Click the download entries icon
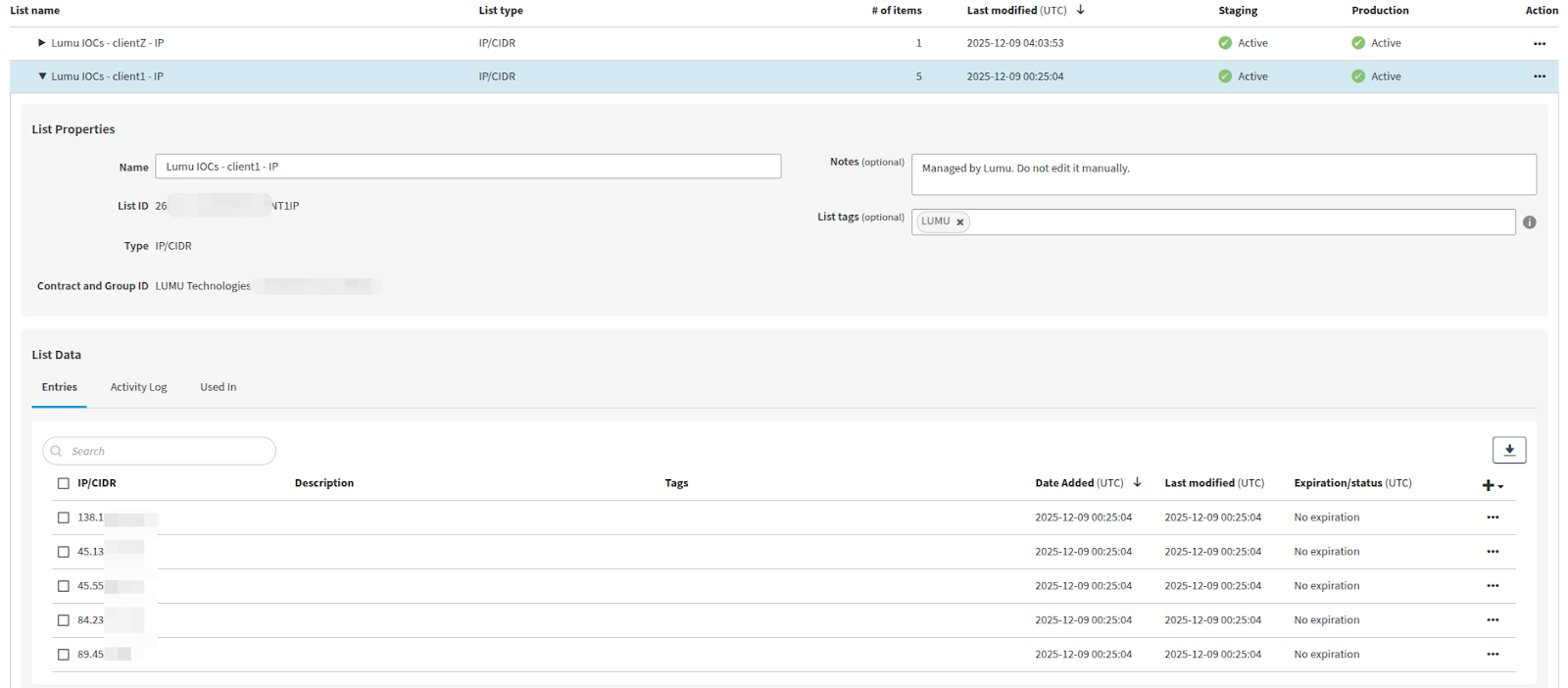The width and height of the screenshot is (1568, 688). coord(1508,450)
